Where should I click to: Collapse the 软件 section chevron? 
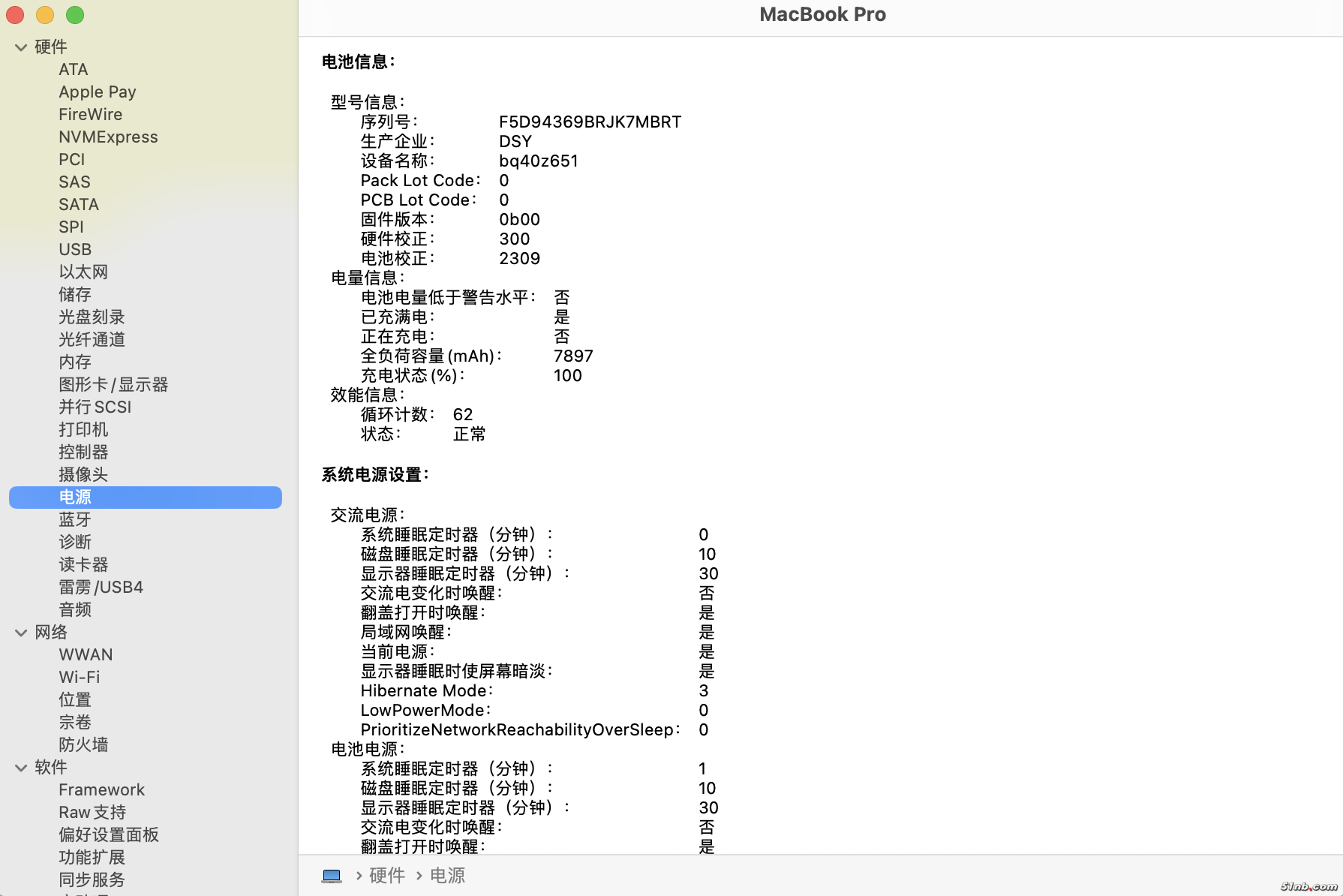pos(21,768)
